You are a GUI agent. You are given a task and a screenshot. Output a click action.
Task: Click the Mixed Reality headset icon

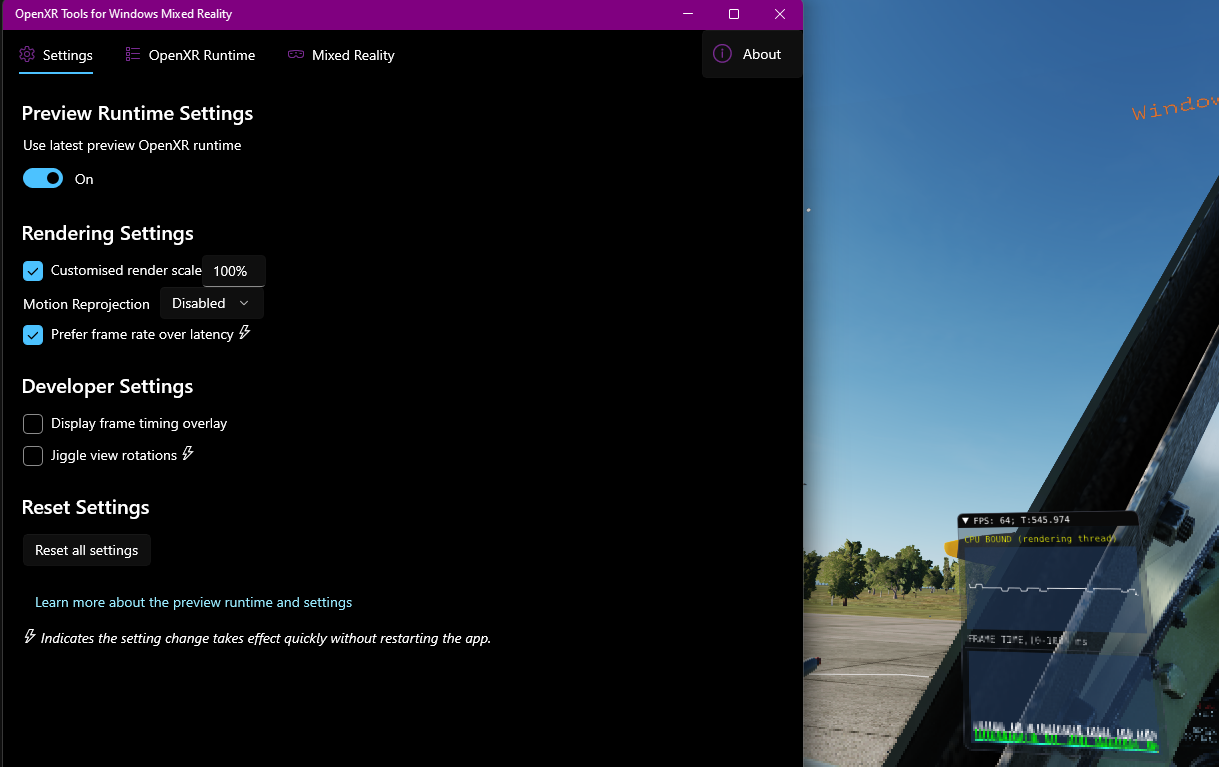point(296,55)
